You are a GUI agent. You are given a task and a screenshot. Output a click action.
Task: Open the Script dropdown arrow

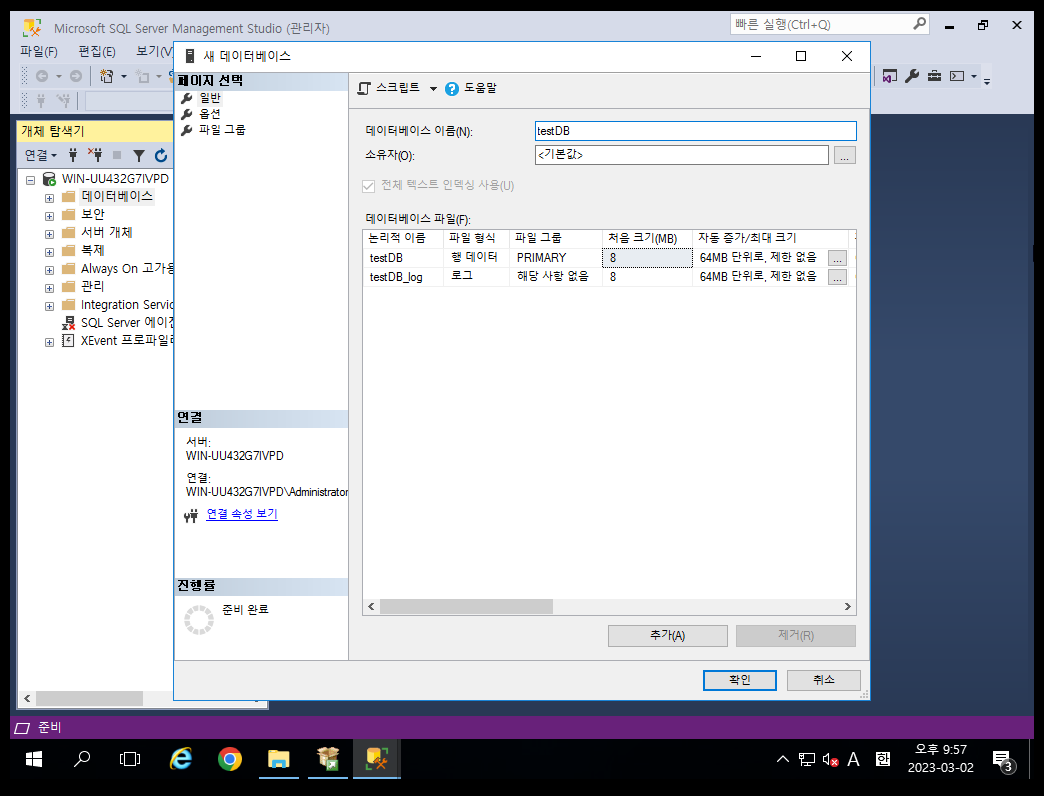pyautogui.click(x=433, y=89)
